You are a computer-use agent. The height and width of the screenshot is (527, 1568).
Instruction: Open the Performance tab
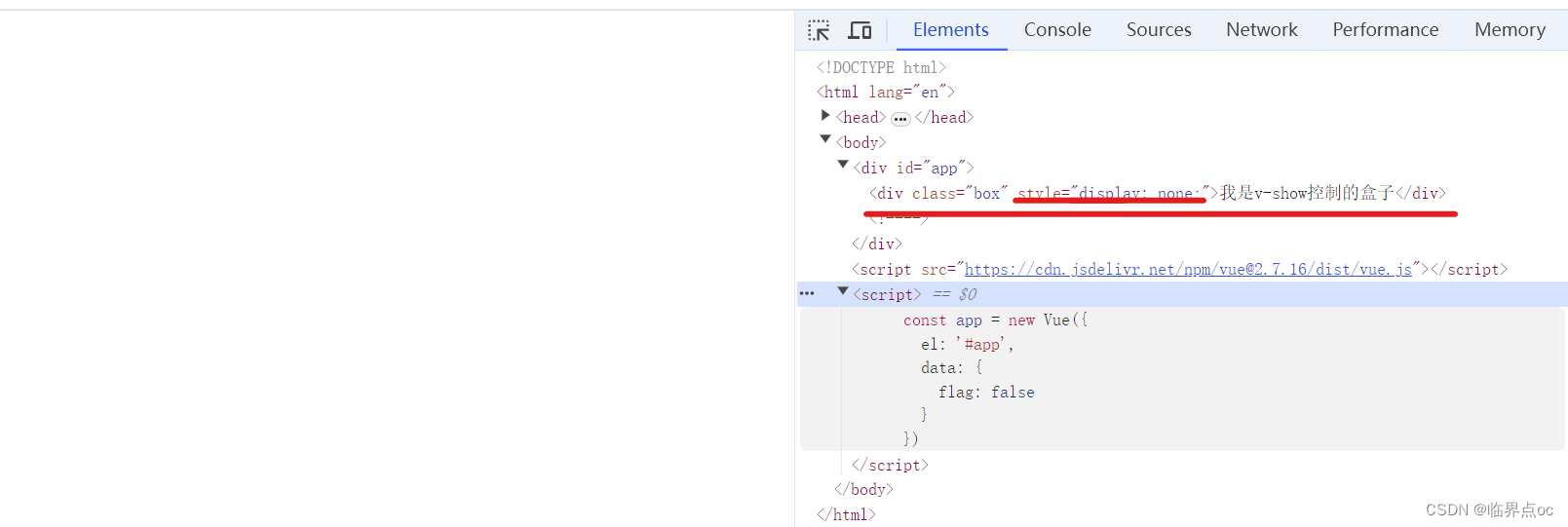[x=1386, y=30]
